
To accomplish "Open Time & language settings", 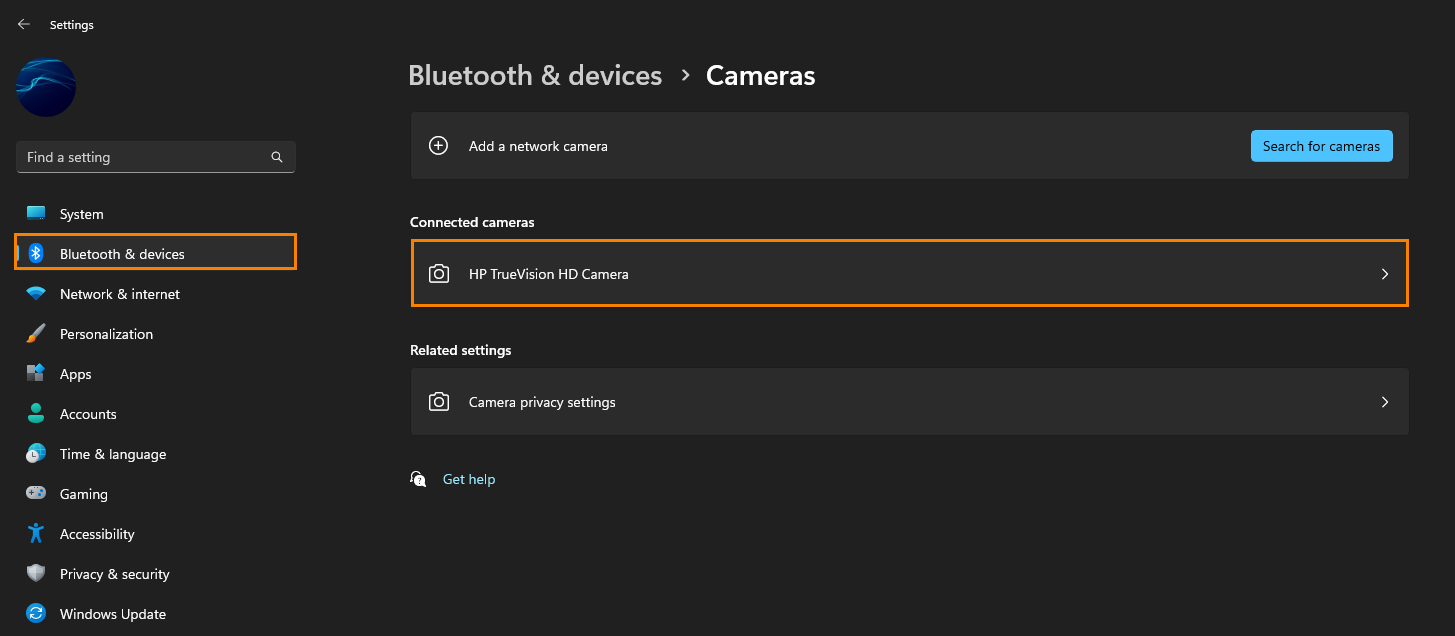I will point(156,454).
